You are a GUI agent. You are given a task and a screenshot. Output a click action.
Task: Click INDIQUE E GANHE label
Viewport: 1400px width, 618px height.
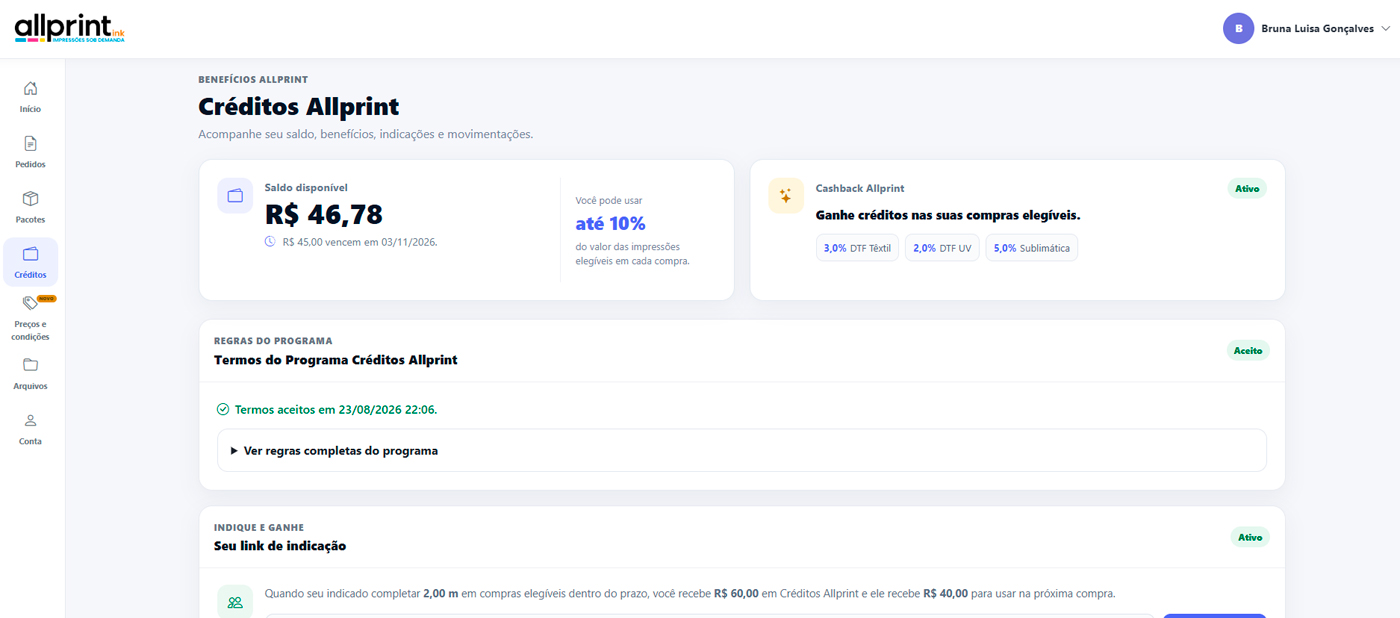(259, 528)
